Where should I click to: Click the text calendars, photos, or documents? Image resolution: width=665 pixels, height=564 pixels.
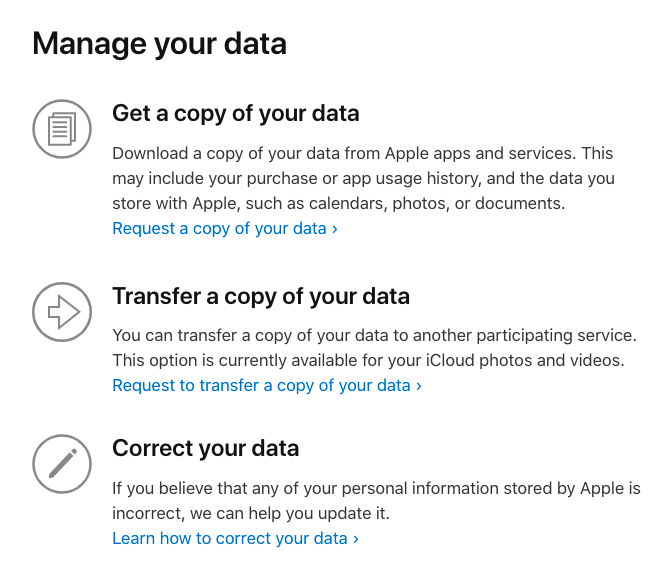coord(437,204)
